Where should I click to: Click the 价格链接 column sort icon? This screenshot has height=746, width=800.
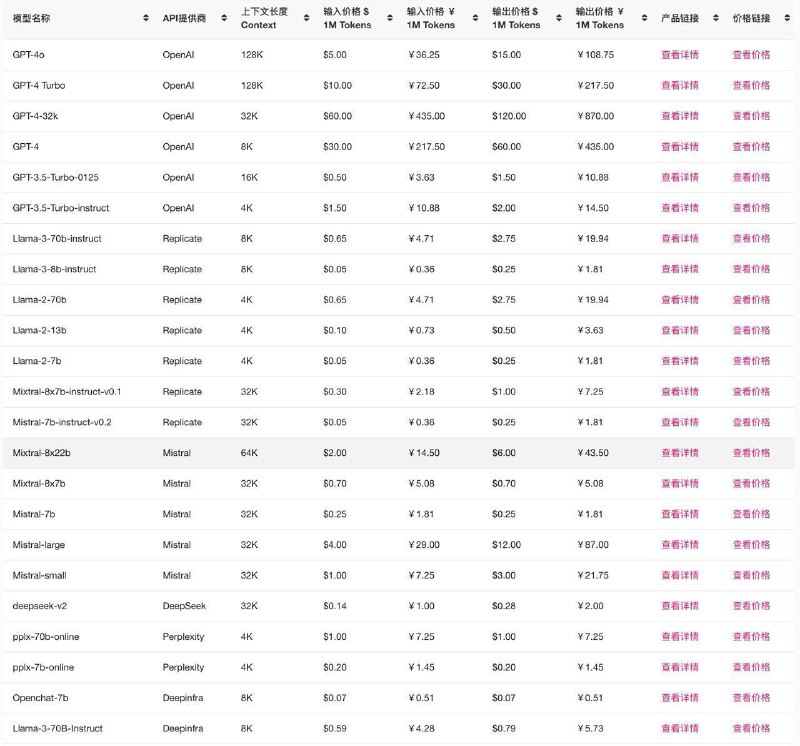787,18
